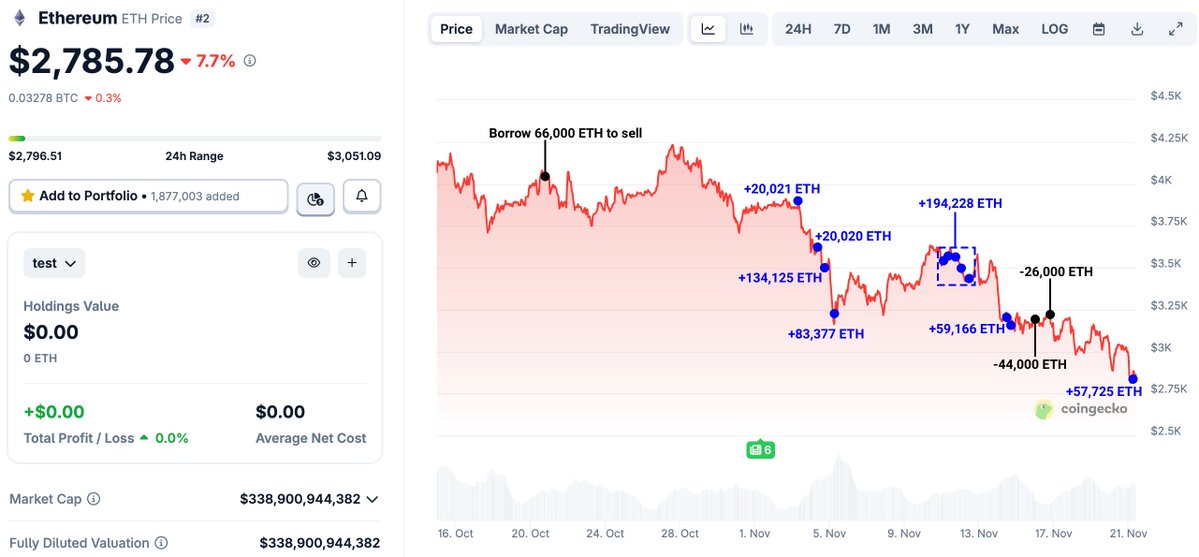Click the 24h Range progress bar
Screen dimensions: 1199x557
[x=194, y=138]
